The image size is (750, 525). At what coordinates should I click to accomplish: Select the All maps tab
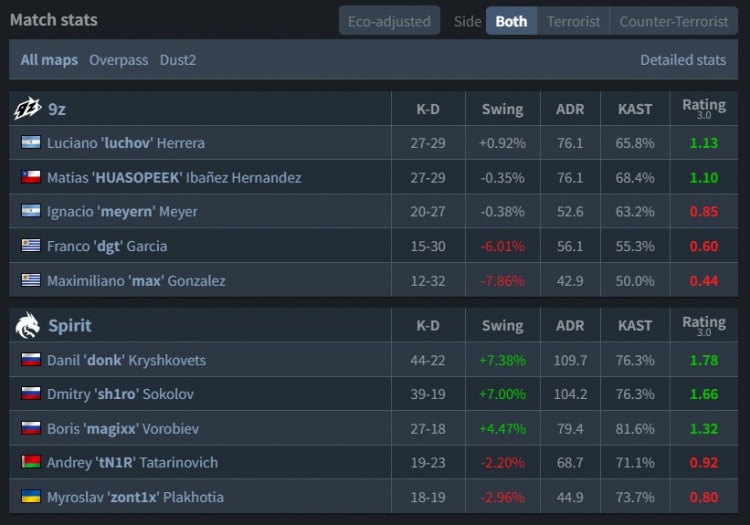point(49,60)
